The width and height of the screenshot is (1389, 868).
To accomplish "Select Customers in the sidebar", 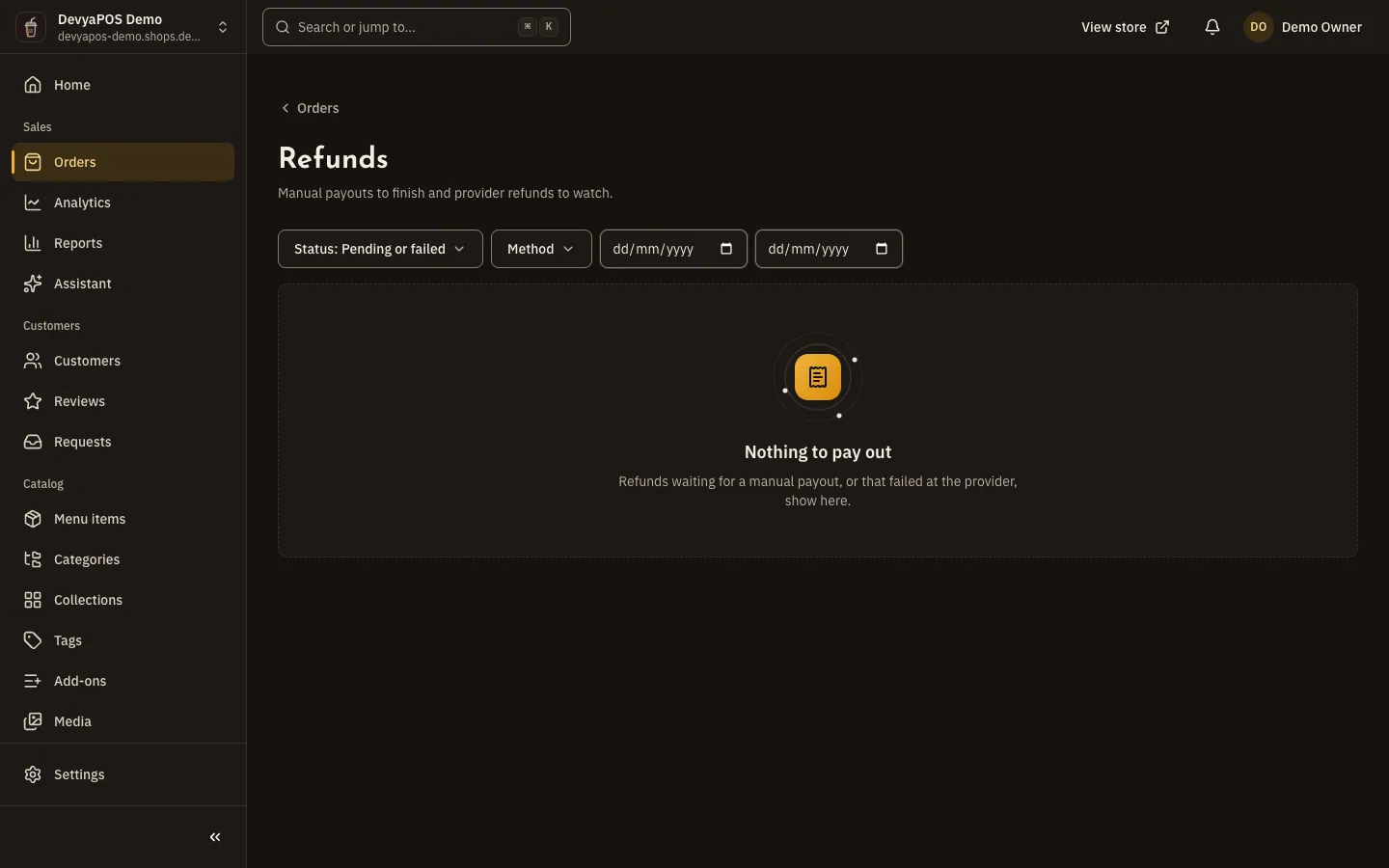I will pyautogui.click(x=123, y=361).
